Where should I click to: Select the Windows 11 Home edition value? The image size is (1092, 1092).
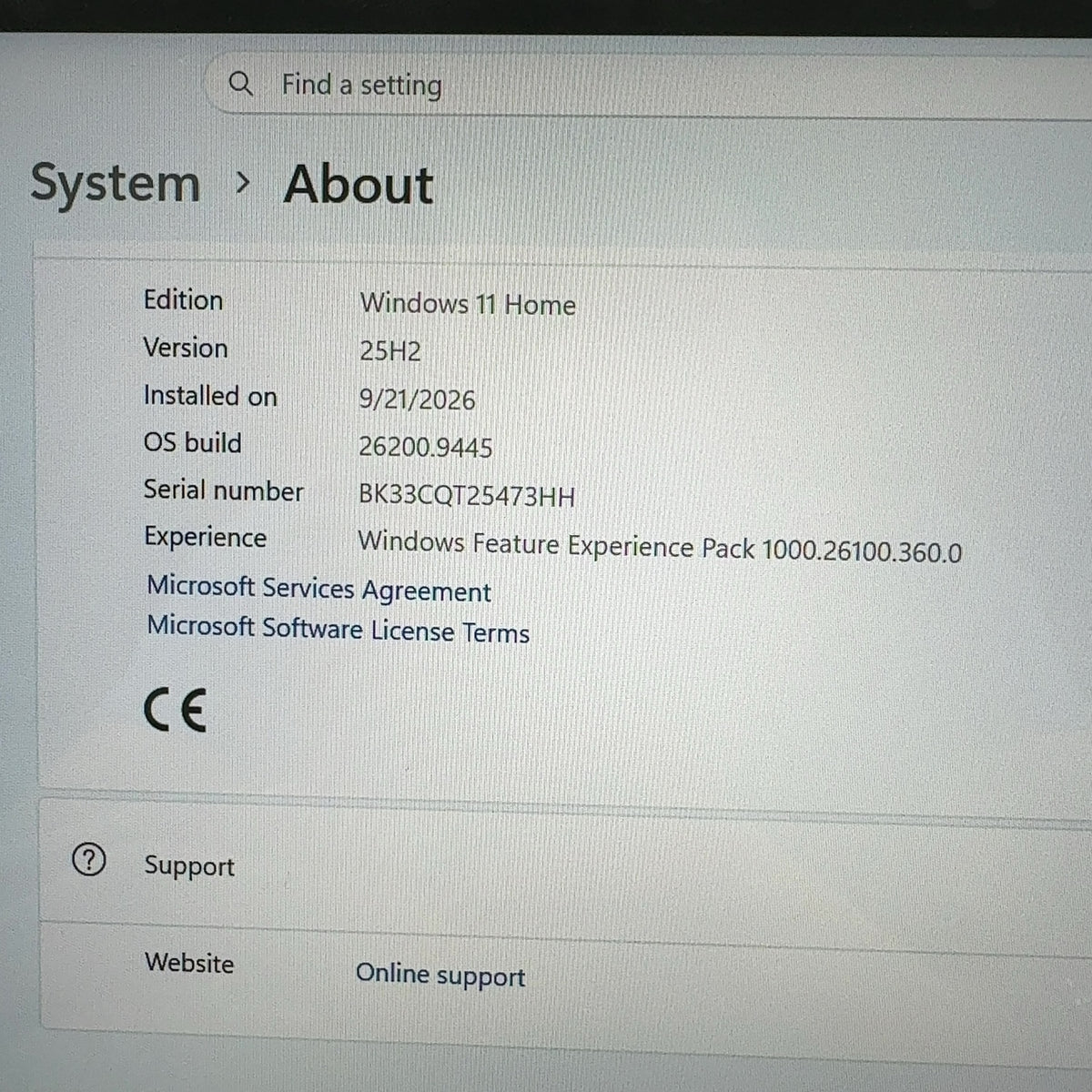(468, 304)
